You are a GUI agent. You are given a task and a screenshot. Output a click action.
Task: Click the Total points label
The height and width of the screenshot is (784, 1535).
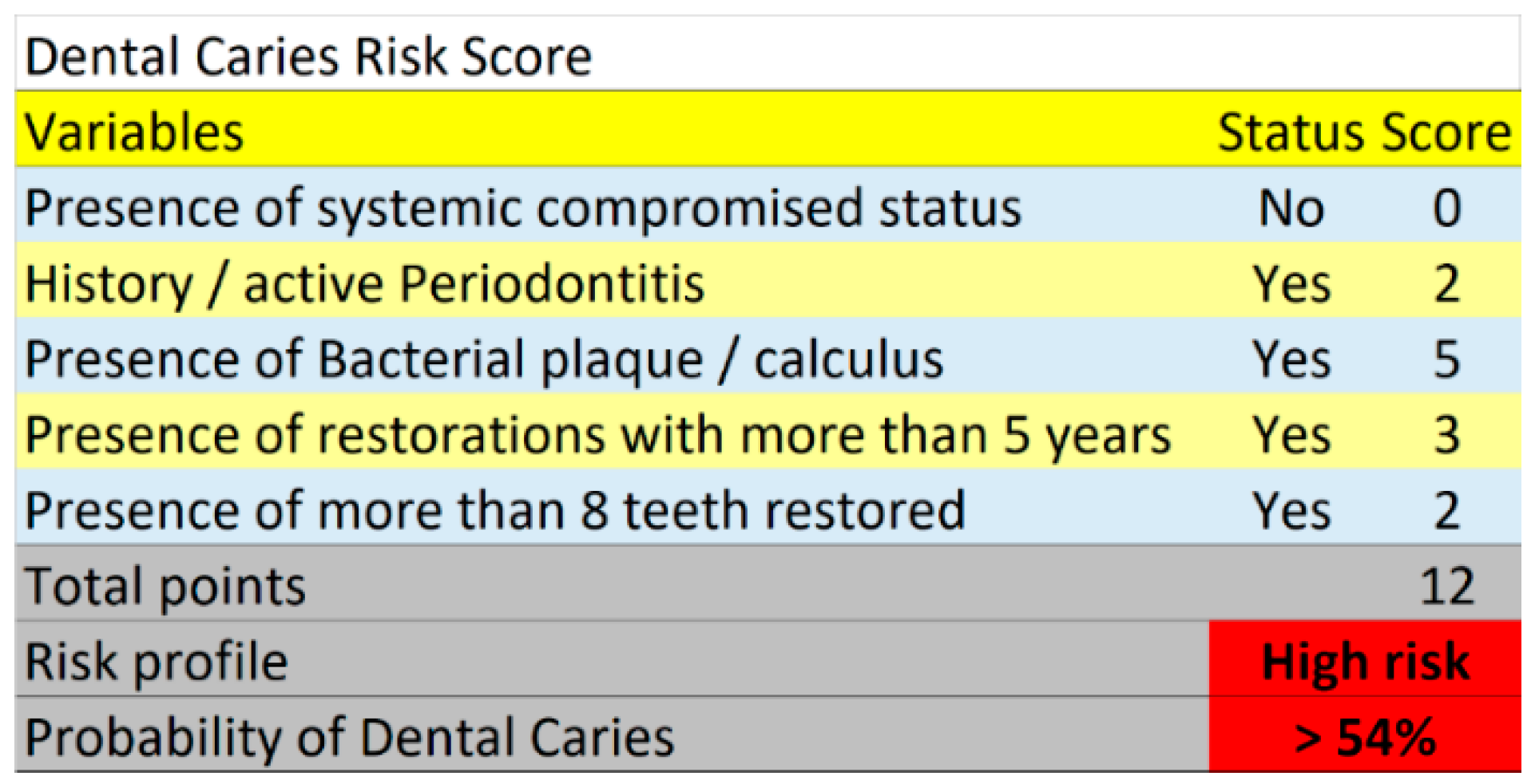pyautogui.click(x=165, y=586)
